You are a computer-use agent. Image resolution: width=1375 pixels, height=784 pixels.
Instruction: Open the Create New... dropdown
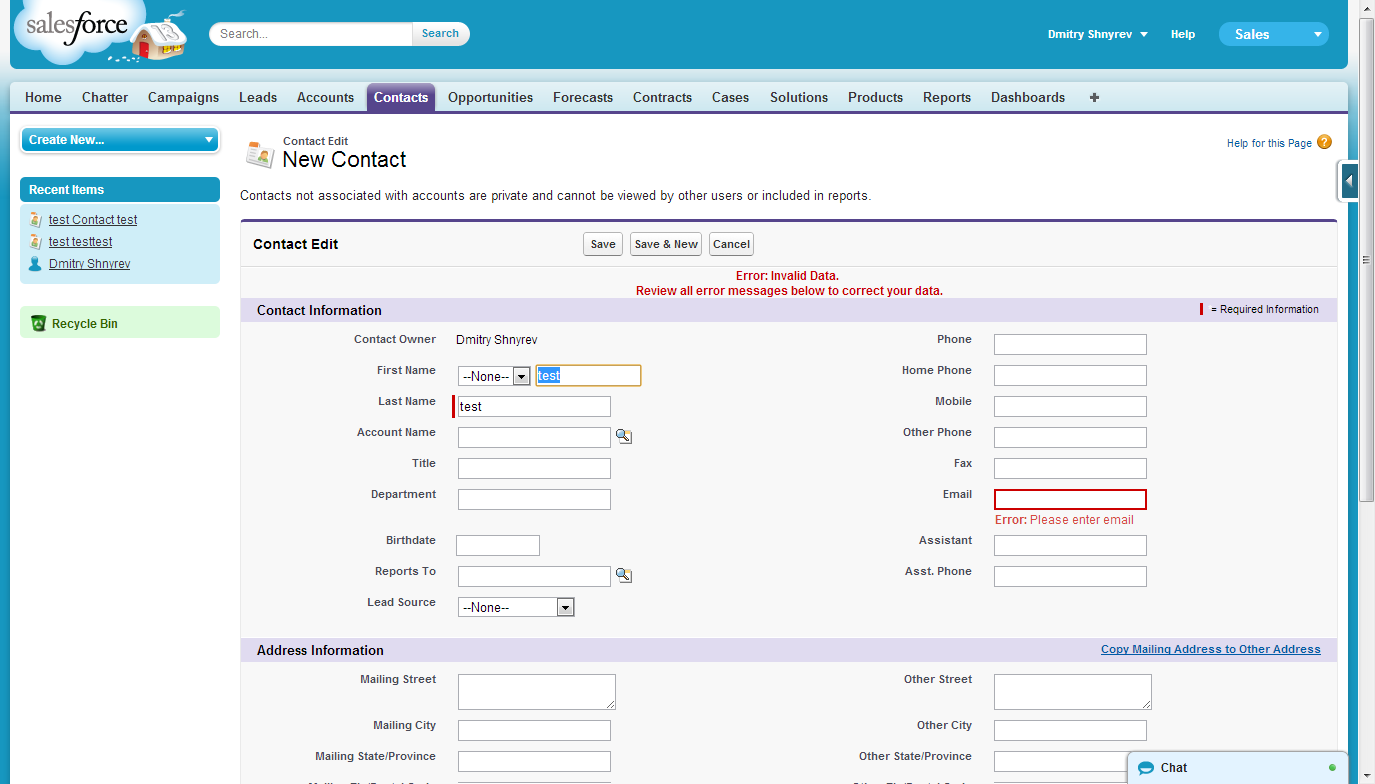pos(120,140)
